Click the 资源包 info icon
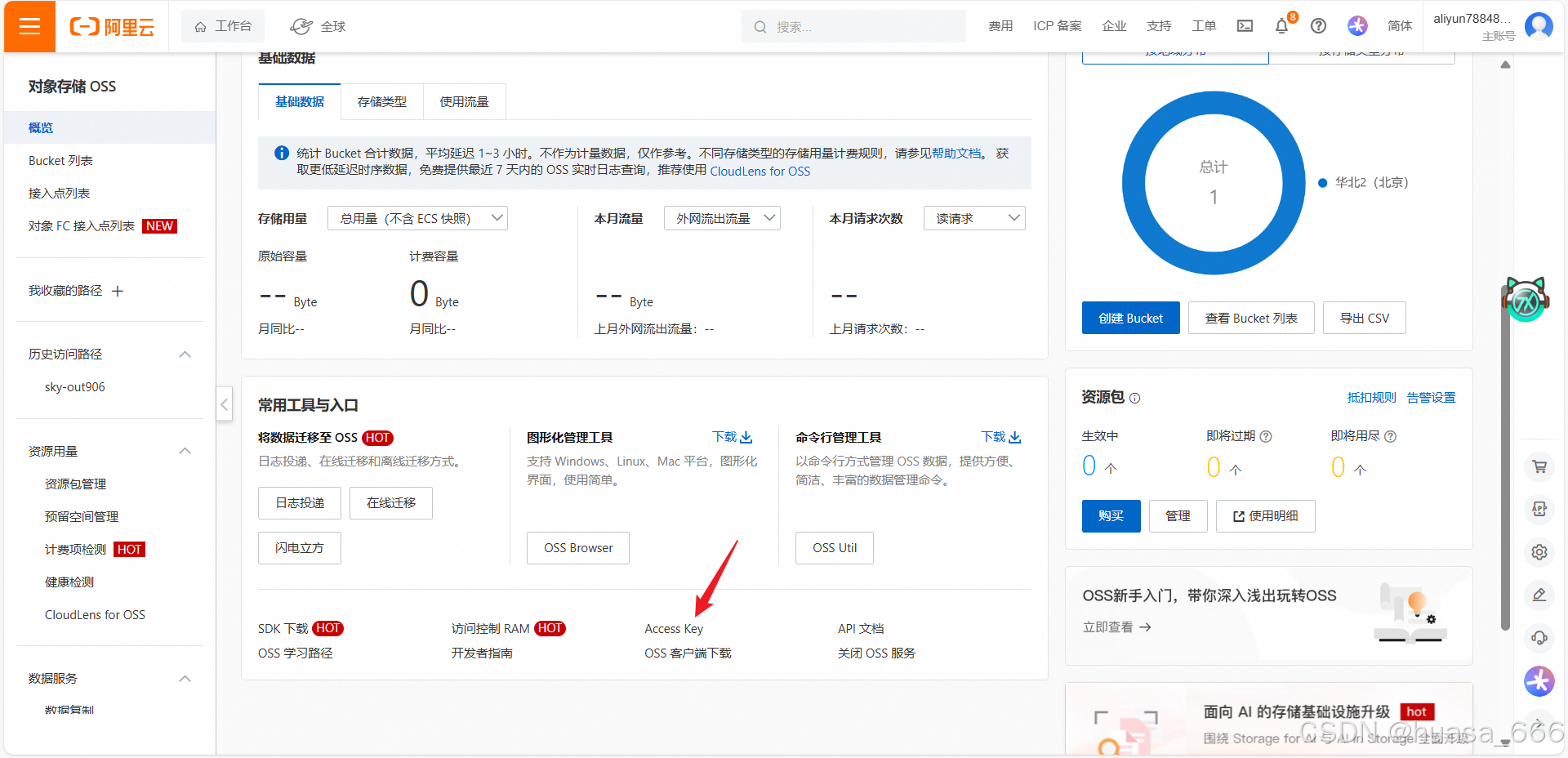This screenshot has width=1568, height=758. click(x=1134, y=398)
